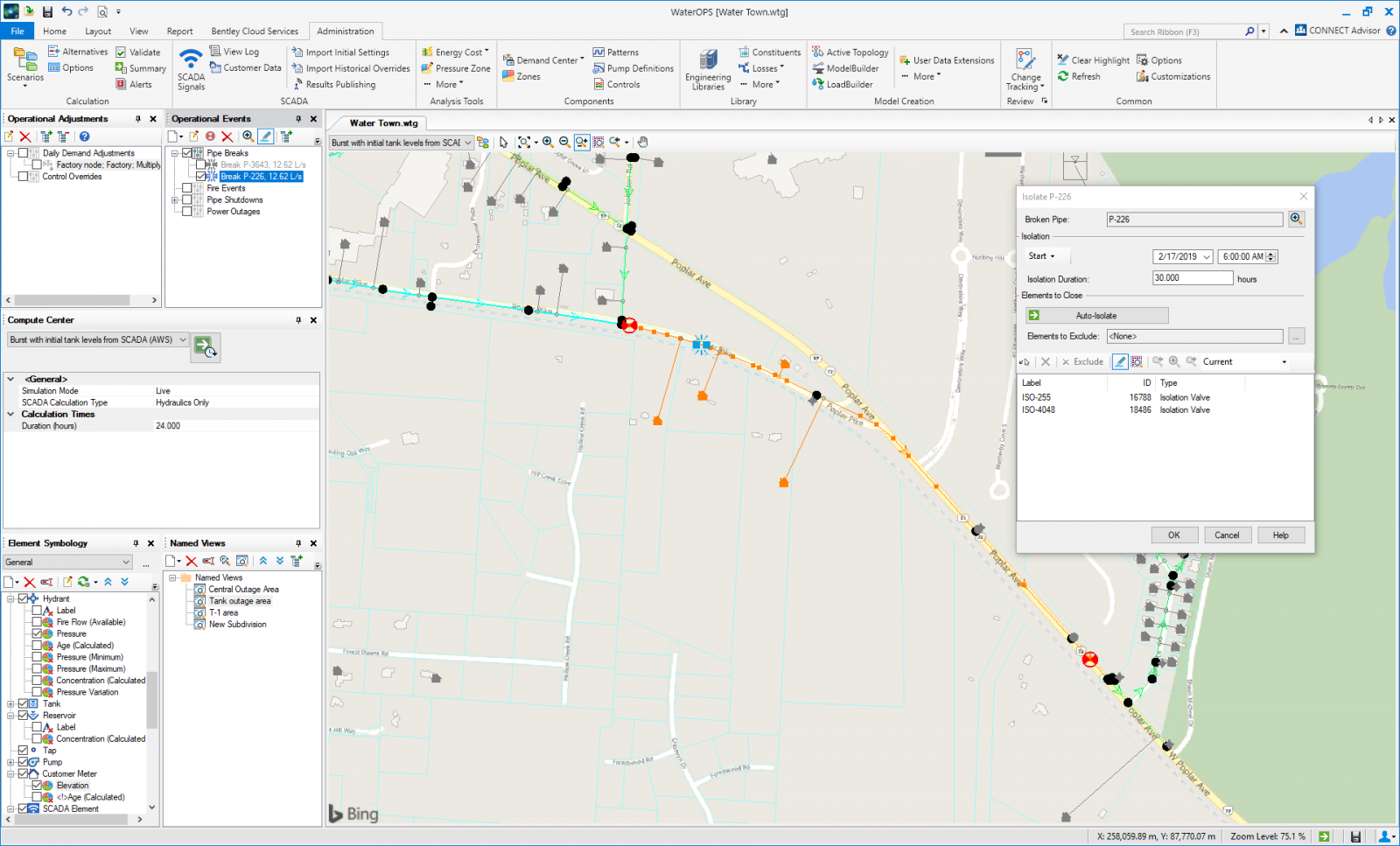This screenshot has height=846, width=1400.
Task: Open Change Tracking tool
Action: [1025, 69]
